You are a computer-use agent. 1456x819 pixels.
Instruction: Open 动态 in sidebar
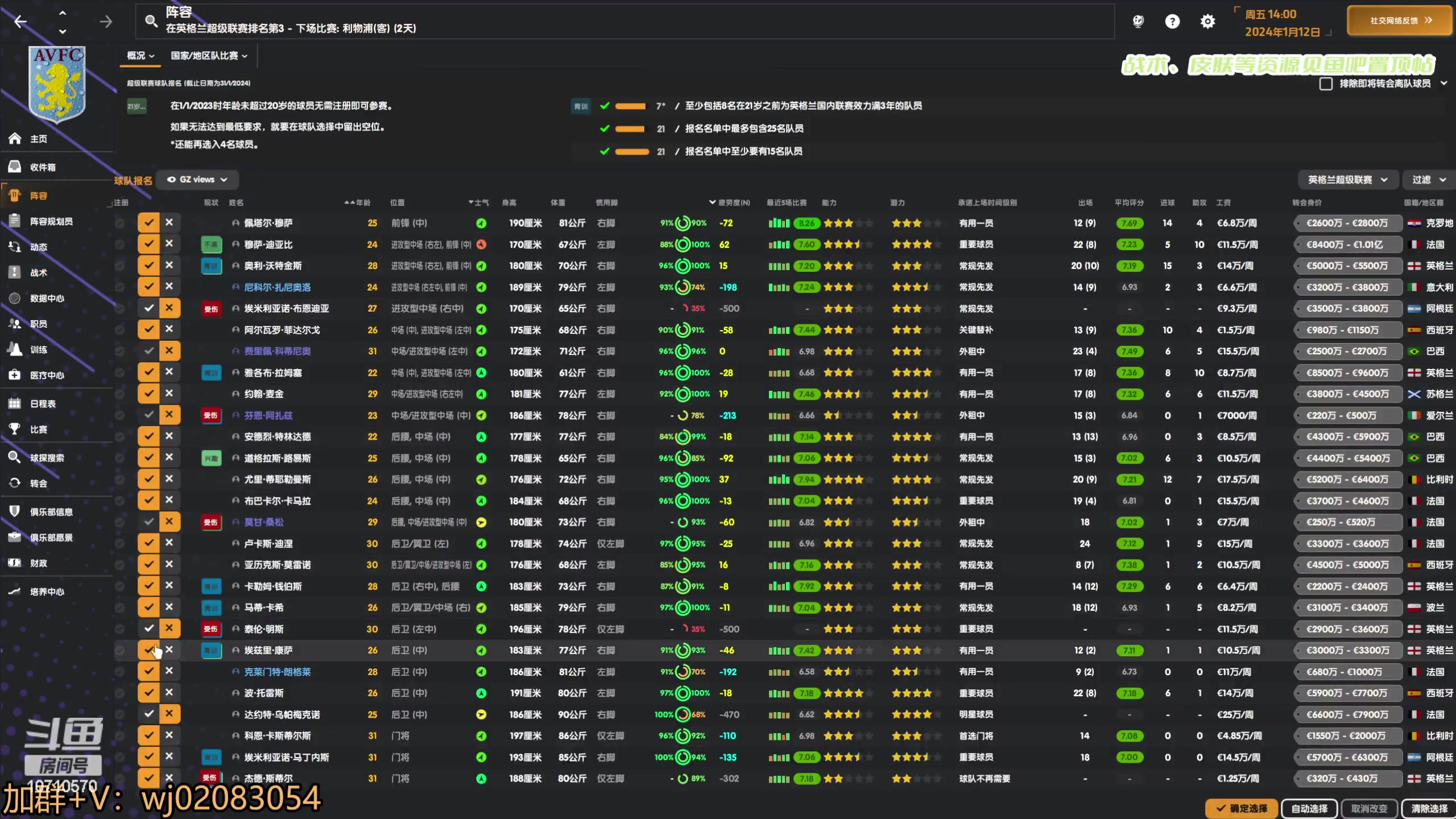pyautogui.click(x=39, y=247)
